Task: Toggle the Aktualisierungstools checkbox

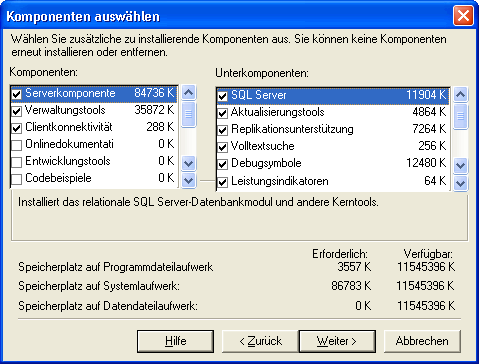Action: pyautogui.click(x=223, y=113)
